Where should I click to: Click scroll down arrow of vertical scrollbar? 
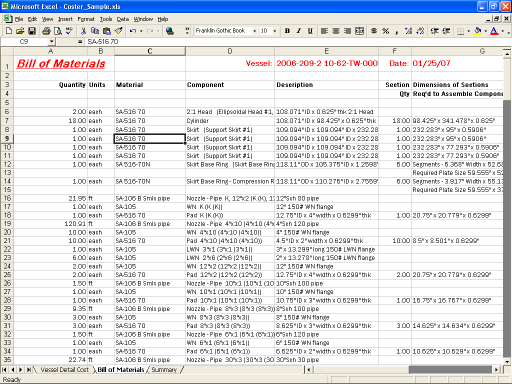click(507, 362)
